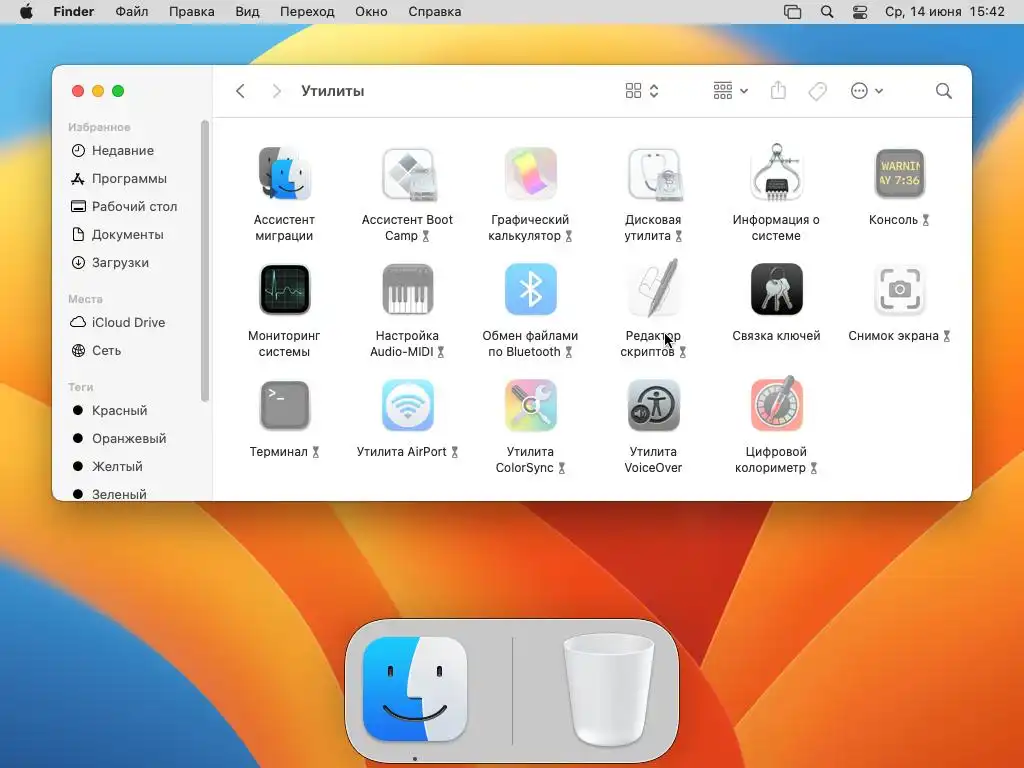The height and width of the screenshot is (768, 1024).
Task: Click the tag toolbar icon
Action: 817,91
